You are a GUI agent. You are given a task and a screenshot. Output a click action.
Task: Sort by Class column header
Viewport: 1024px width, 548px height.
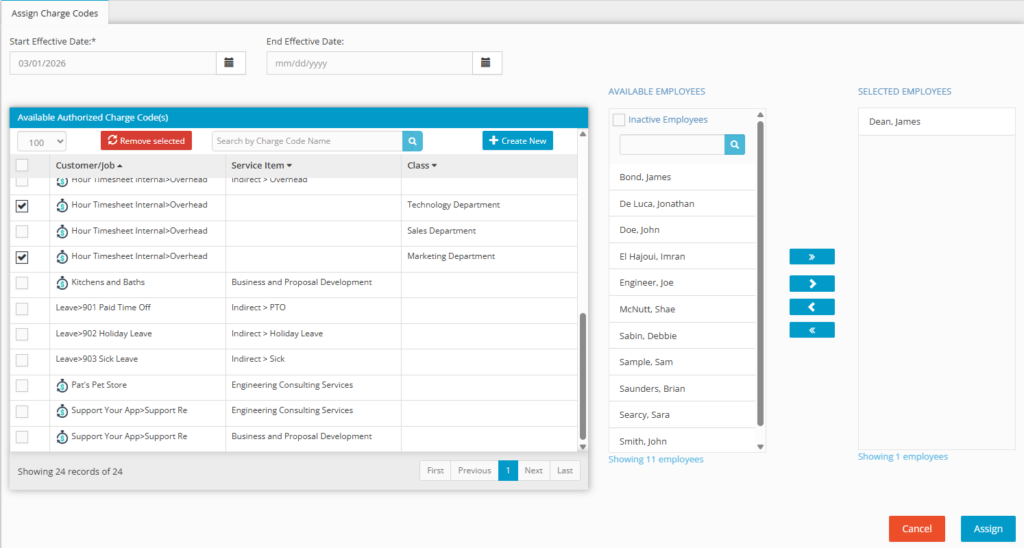[x=422, y=165]
